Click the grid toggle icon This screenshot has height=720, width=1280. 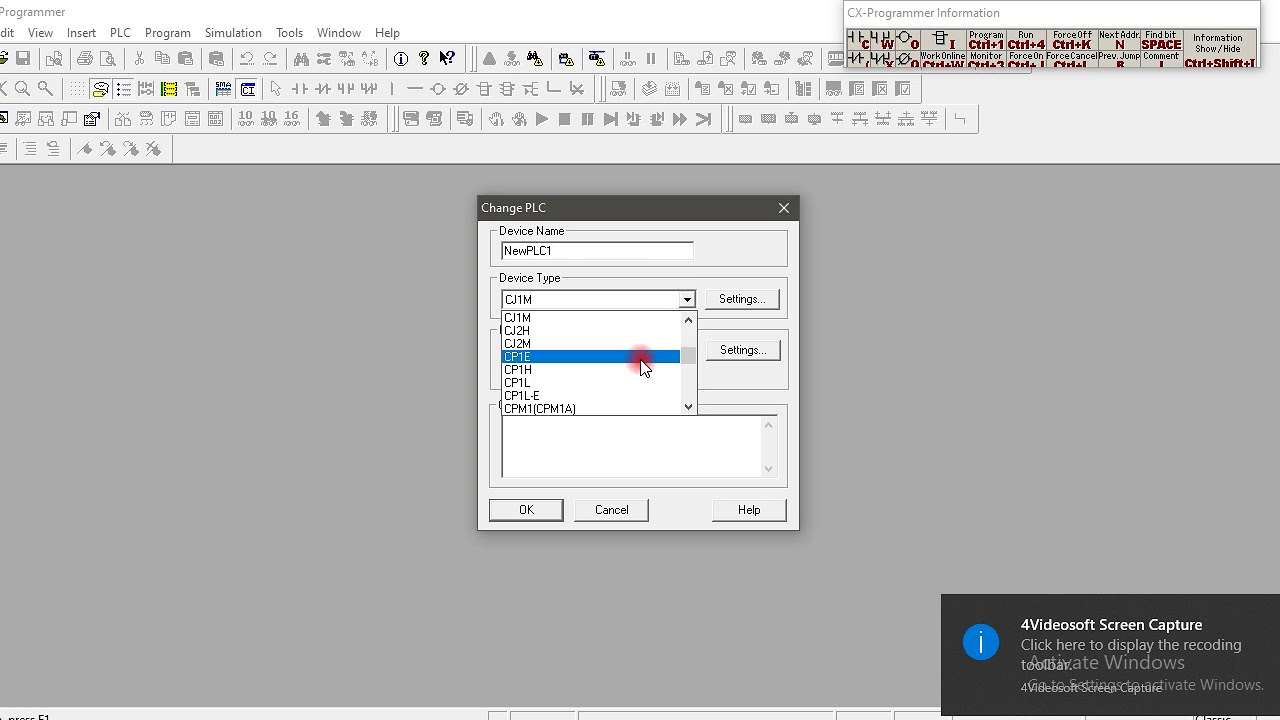[x=77, y=89]
